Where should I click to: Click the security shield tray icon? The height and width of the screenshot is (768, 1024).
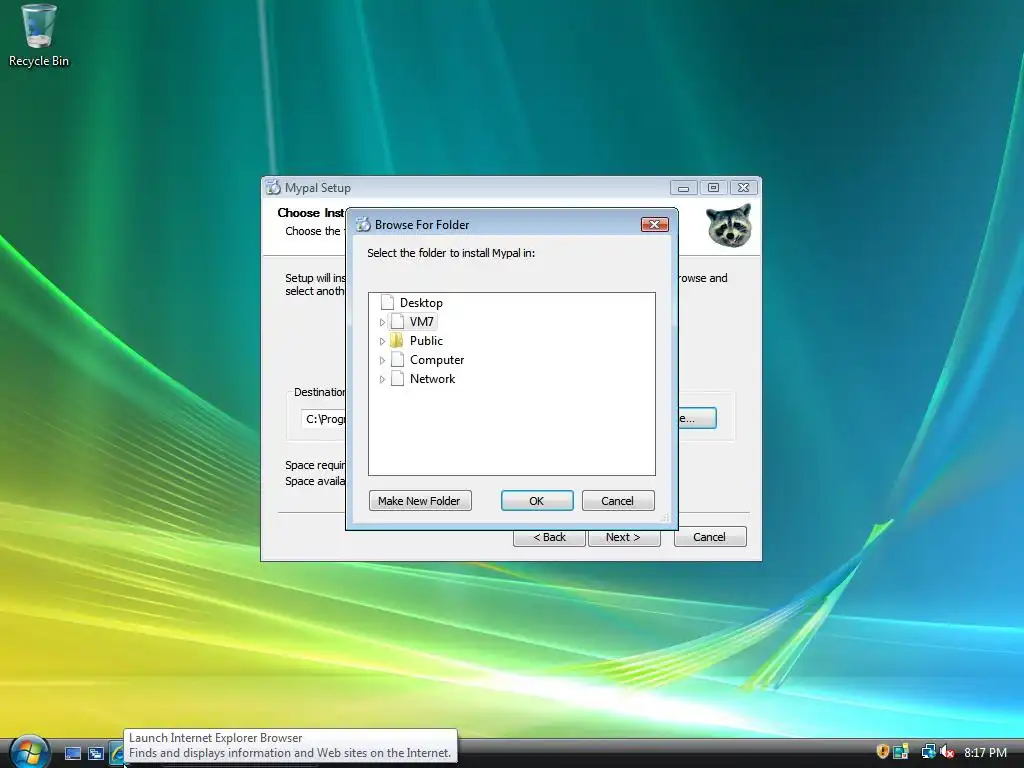(x=882, y=752)
